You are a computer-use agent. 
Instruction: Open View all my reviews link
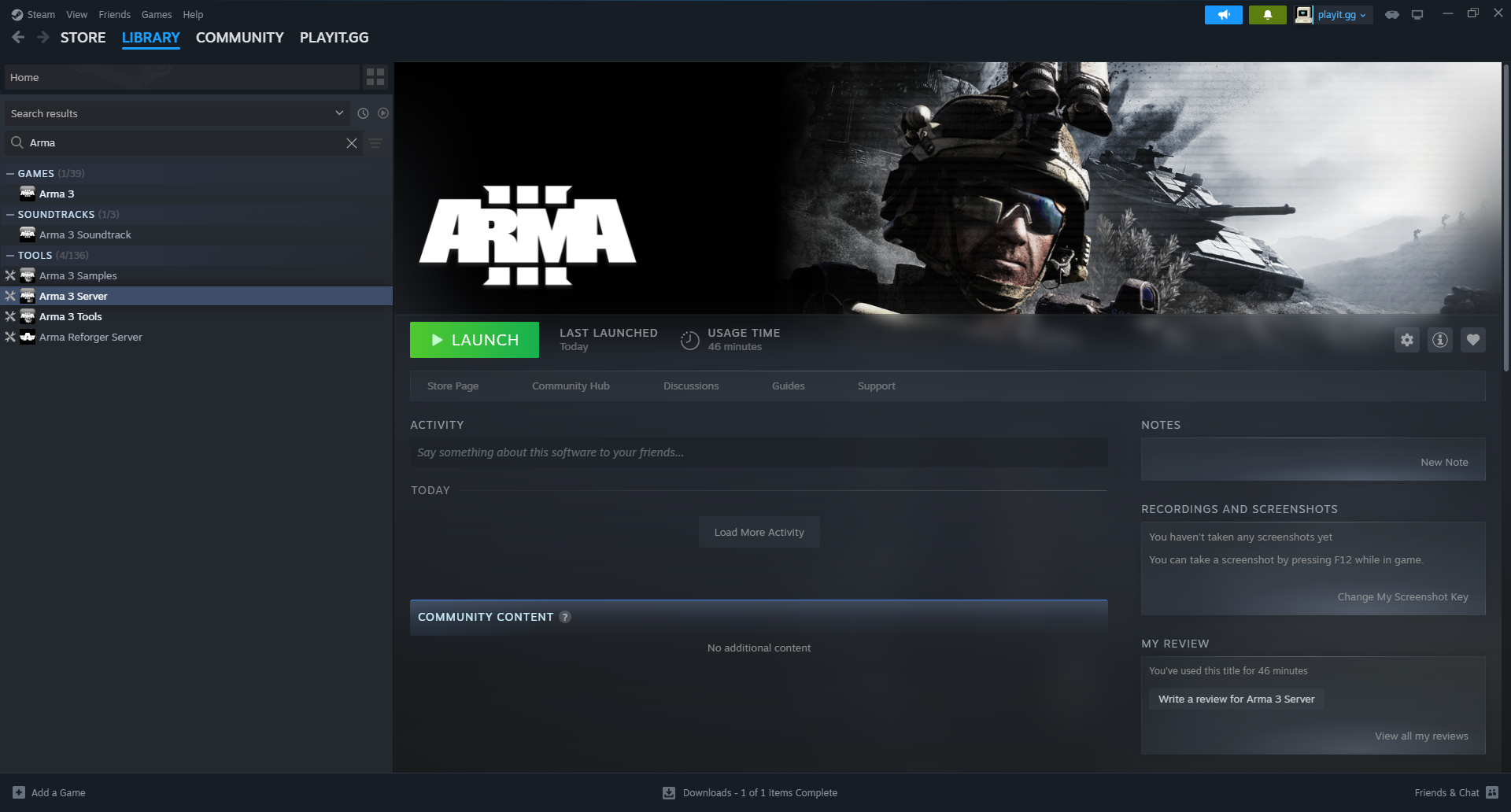1421,736
